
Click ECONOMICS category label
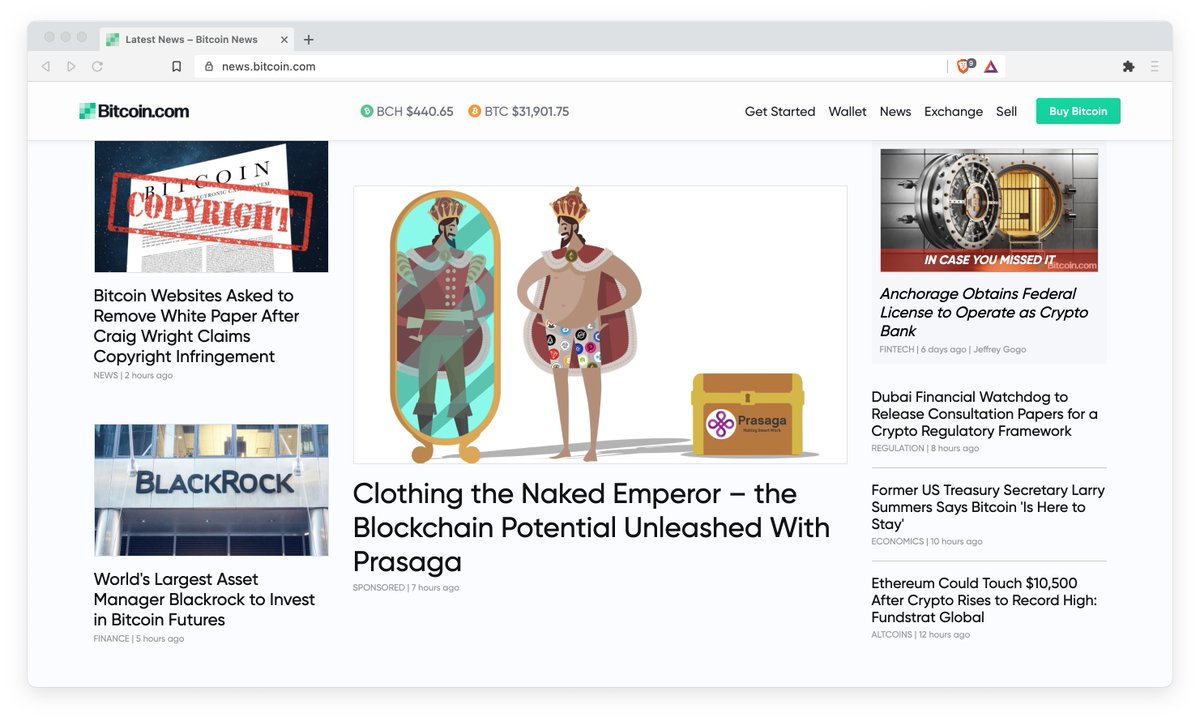point(898,542)
